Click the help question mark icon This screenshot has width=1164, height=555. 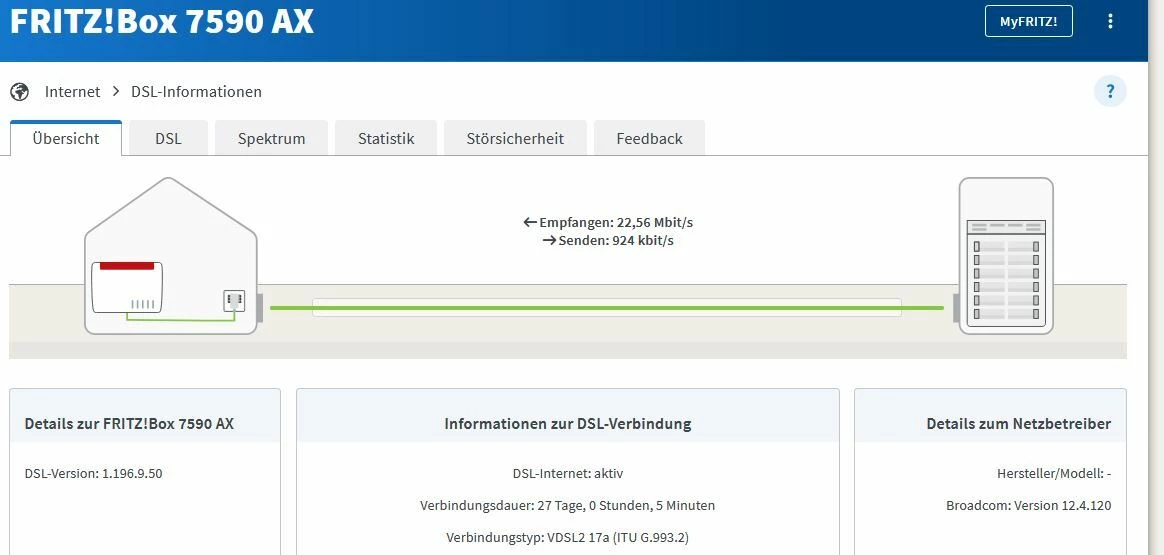[1110, 91]
